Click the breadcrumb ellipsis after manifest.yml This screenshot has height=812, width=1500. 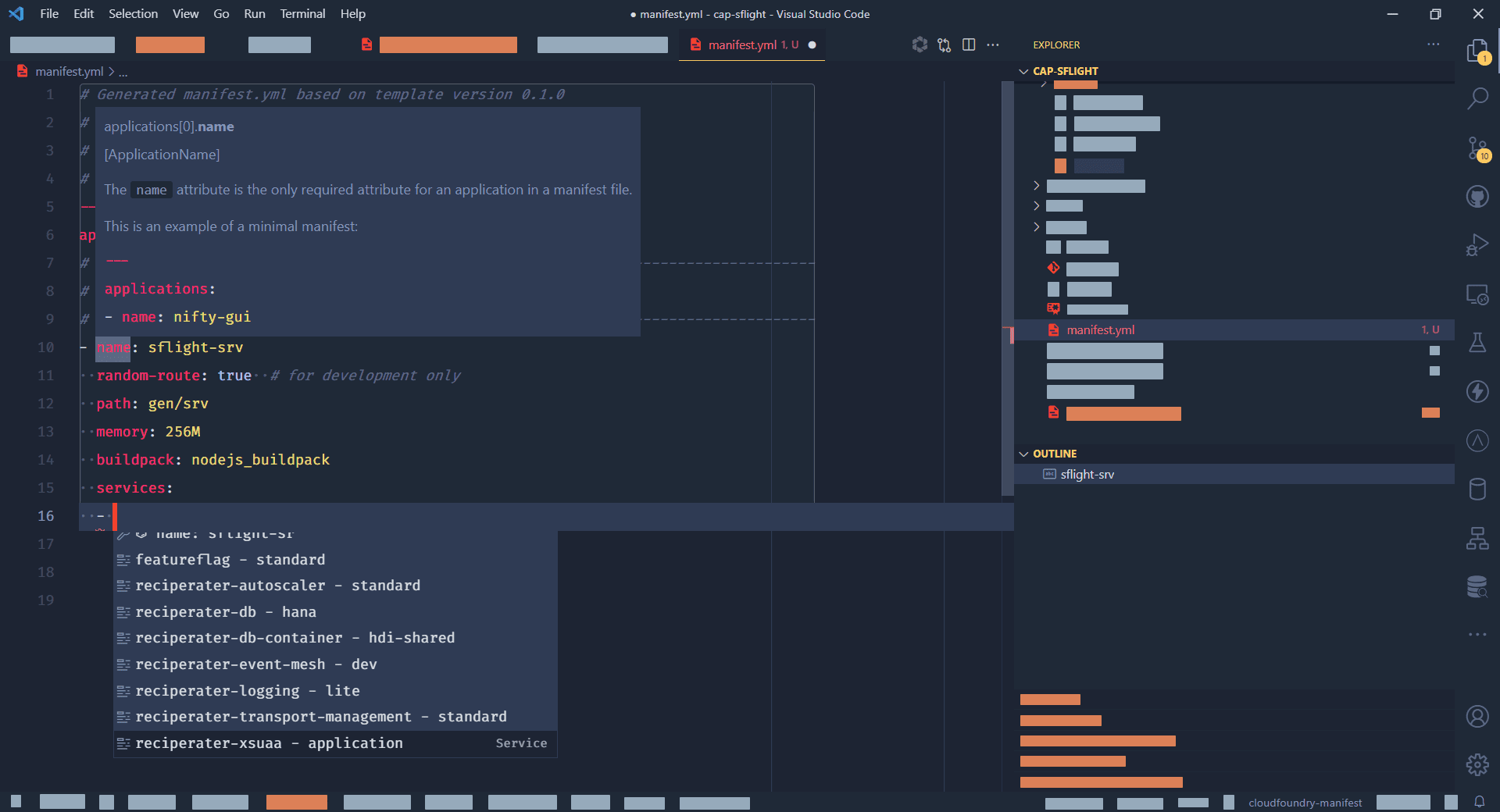tap(123, 72)
